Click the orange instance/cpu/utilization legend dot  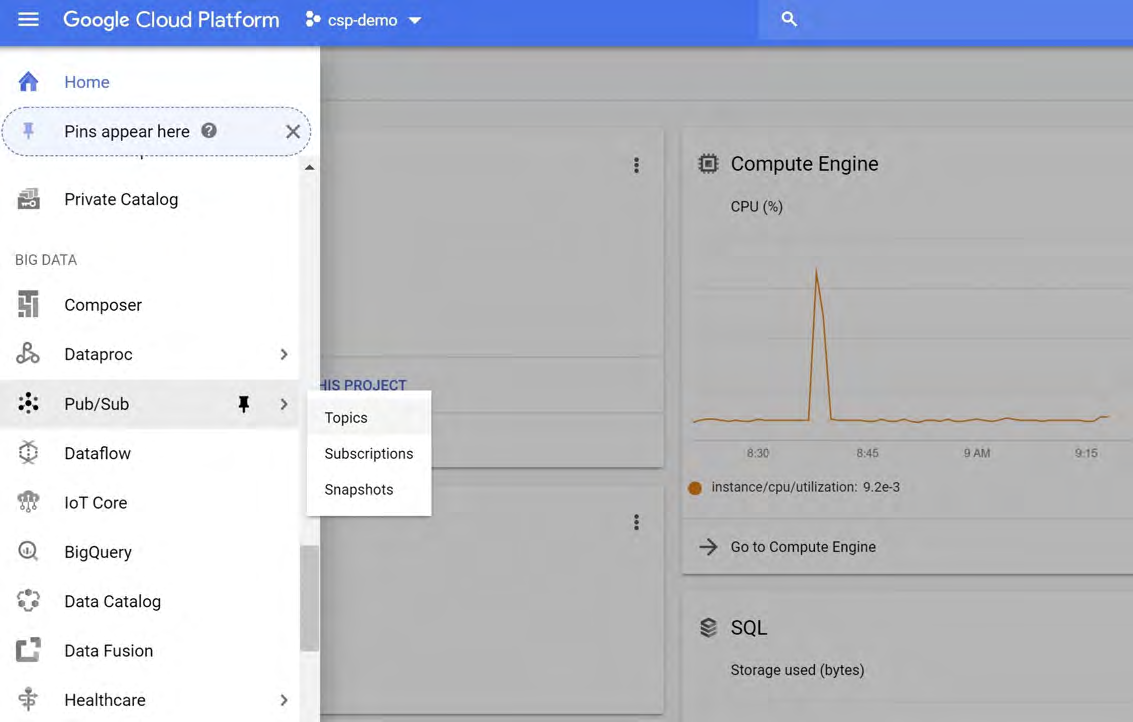click(x=695, y=488)
